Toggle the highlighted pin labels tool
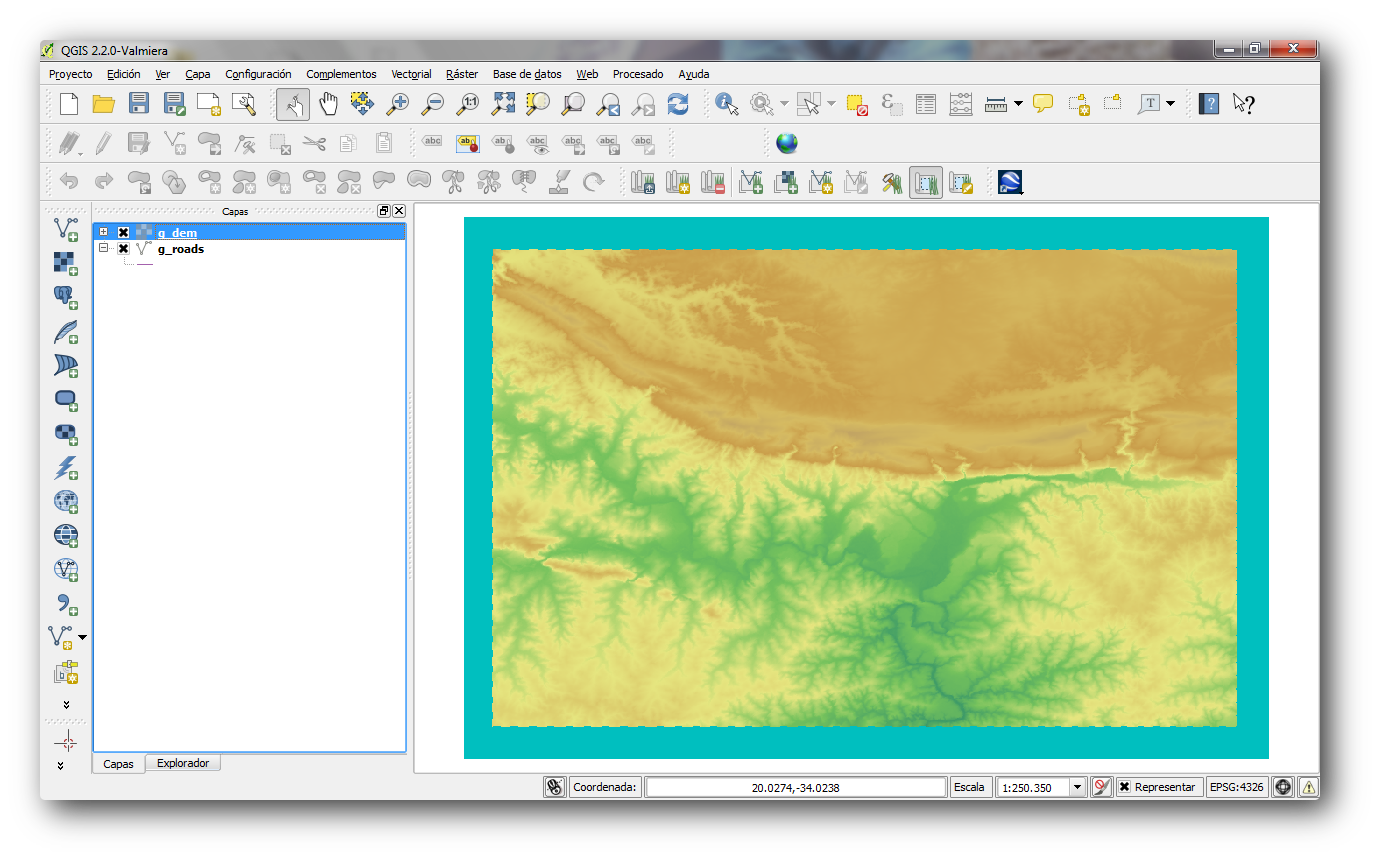1380x860 pixels. click(x=467, y=143)
